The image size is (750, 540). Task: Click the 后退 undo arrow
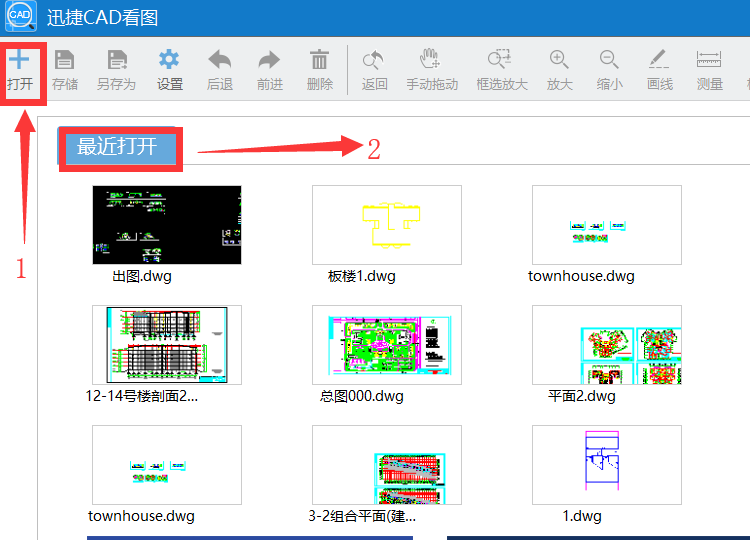[220, 60]
